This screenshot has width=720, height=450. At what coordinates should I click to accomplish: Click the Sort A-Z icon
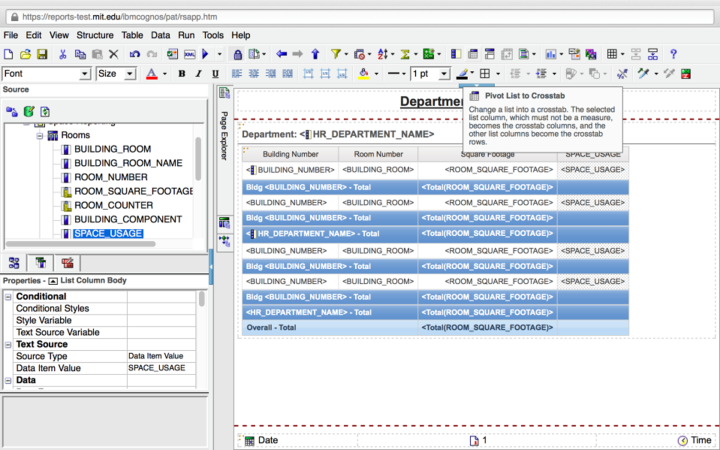pos(382,54)
